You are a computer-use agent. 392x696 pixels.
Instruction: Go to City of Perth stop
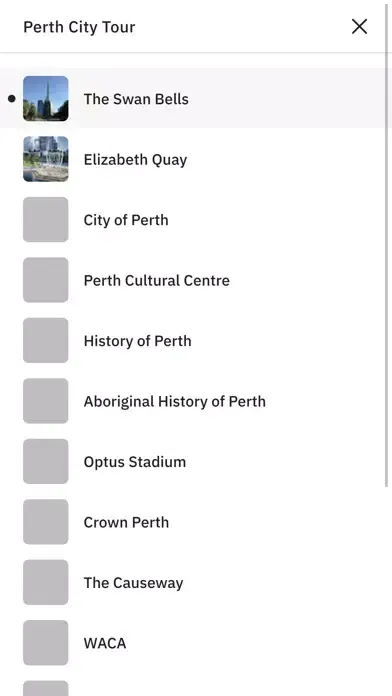coord(194,220)
